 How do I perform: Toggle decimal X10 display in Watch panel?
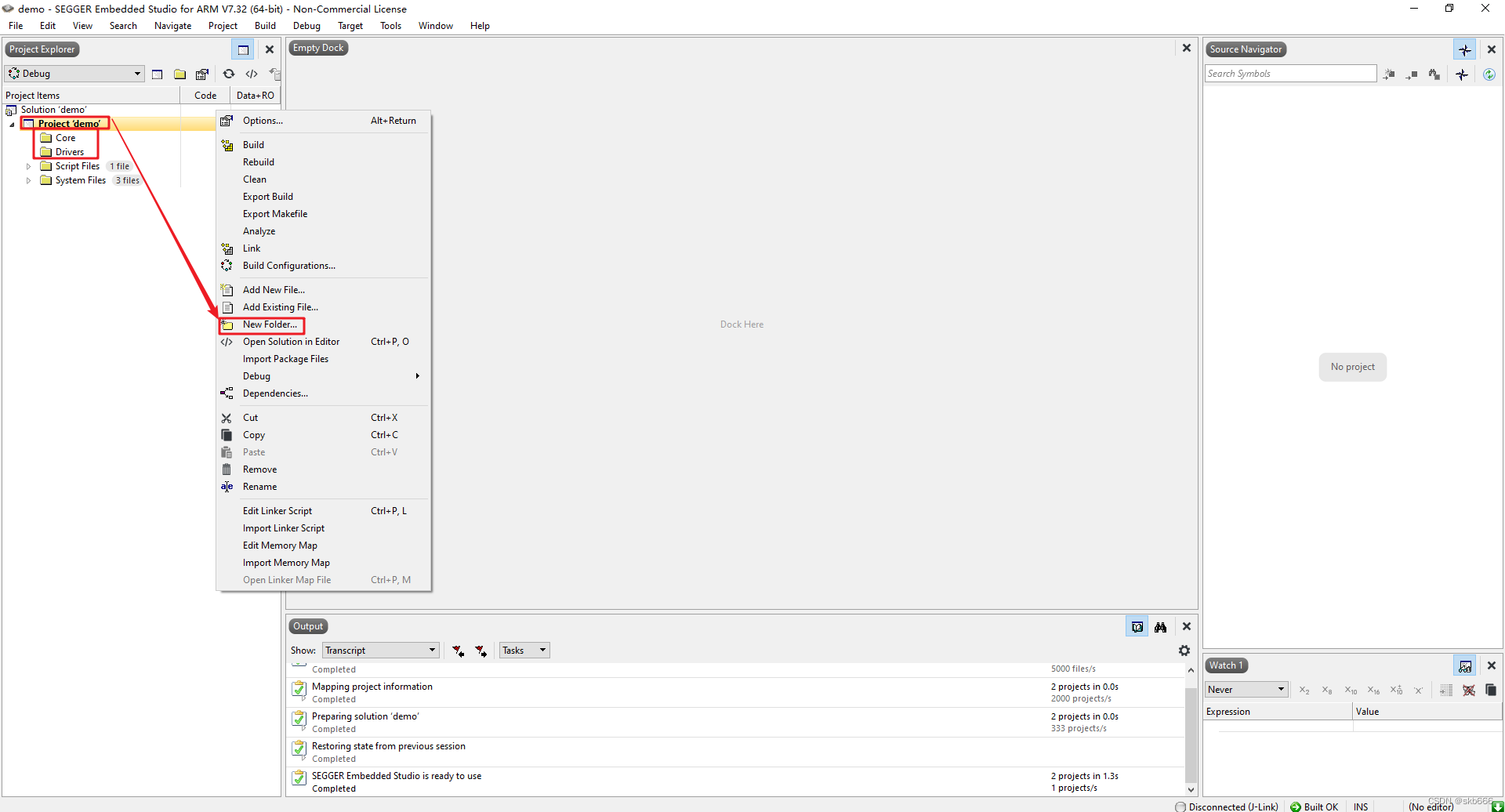(1351, 691)
